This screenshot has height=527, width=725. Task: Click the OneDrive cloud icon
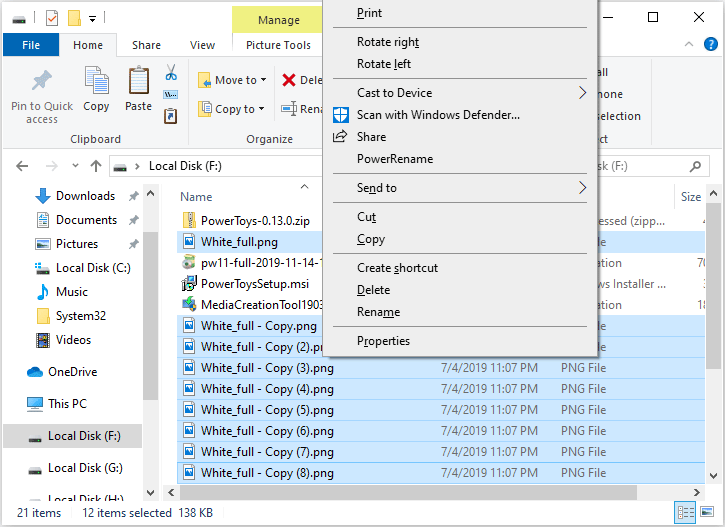pos(35,372)
